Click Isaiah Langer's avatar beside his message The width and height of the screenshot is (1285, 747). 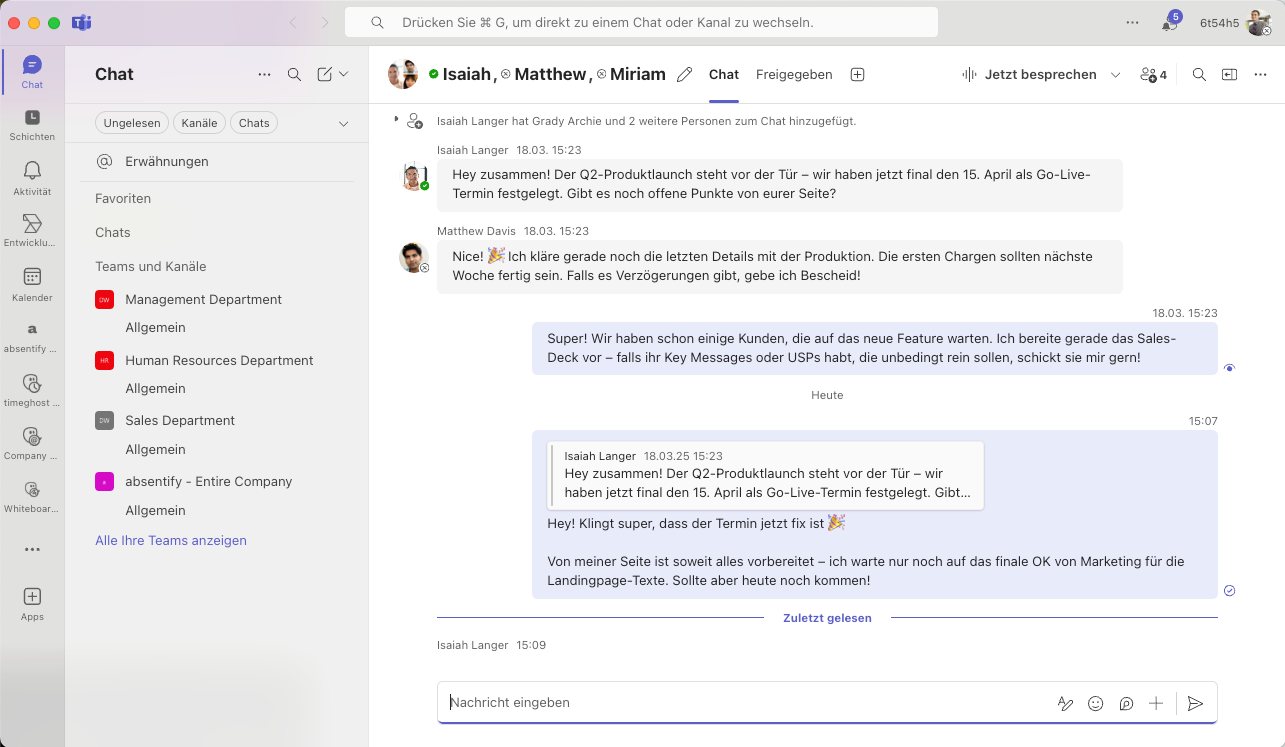tap(414, 177)
